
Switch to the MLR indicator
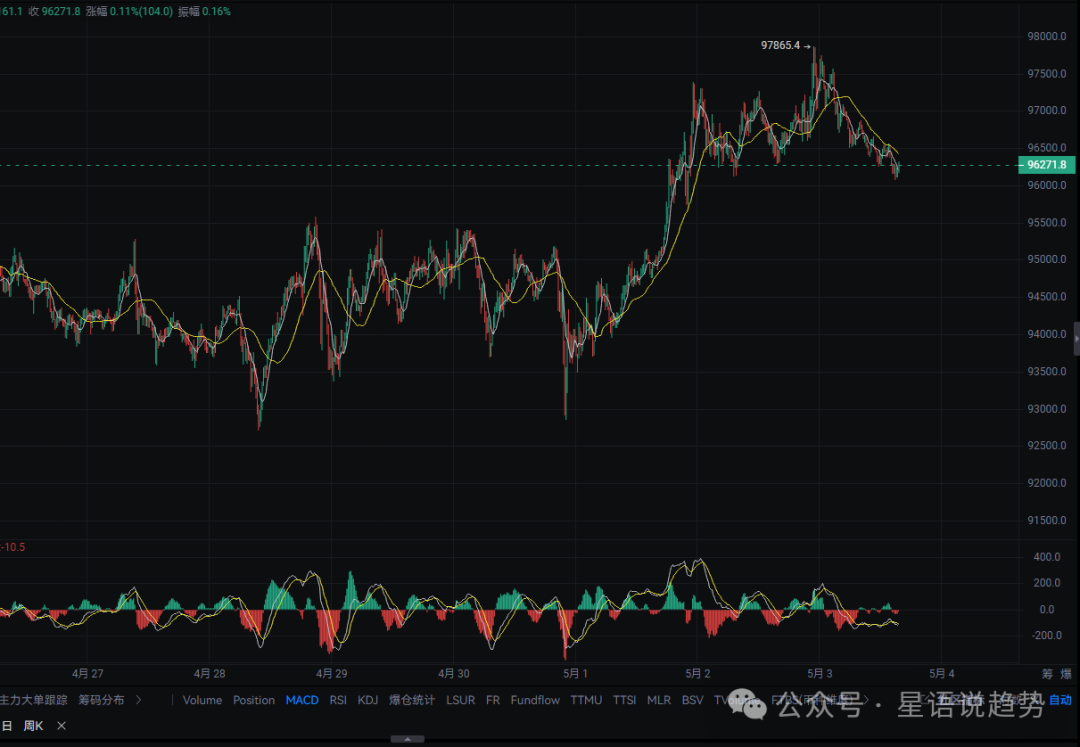tap(658, 700)
